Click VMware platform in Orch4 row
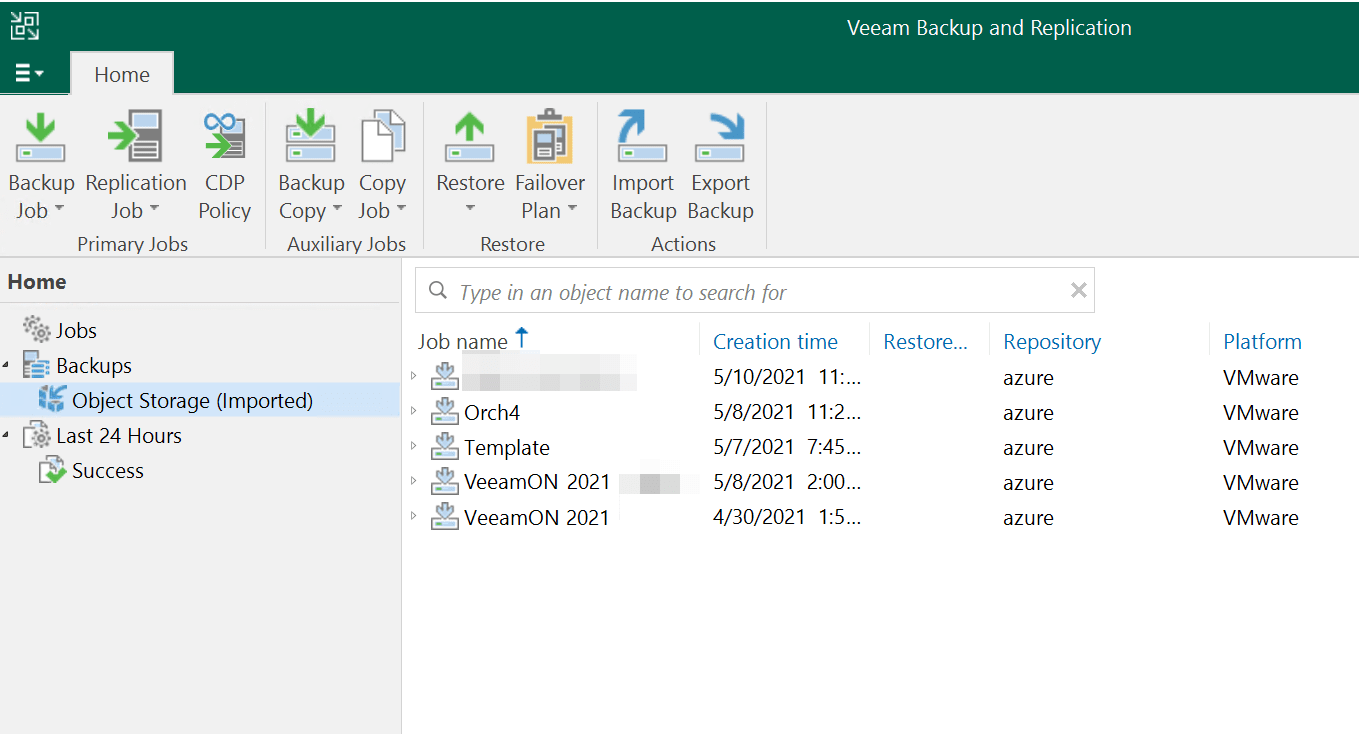The height and width of the screenshot is (734, 1359). click(1261, 413)
